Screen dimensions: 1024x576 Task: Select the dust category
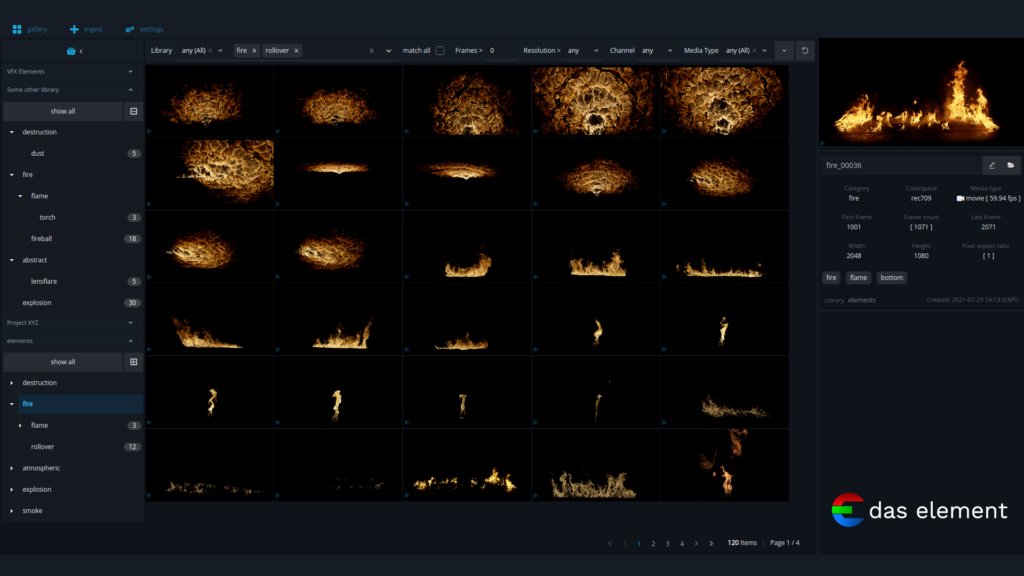tap(38, 153)
